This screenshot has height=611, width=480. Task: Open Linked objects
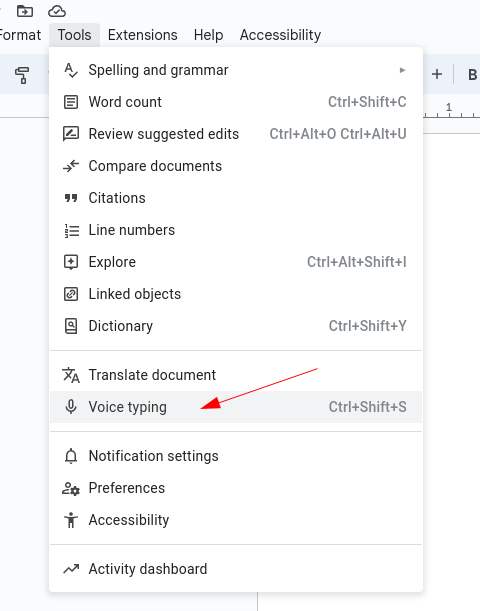pyautogui.click(x=236, y=294)
